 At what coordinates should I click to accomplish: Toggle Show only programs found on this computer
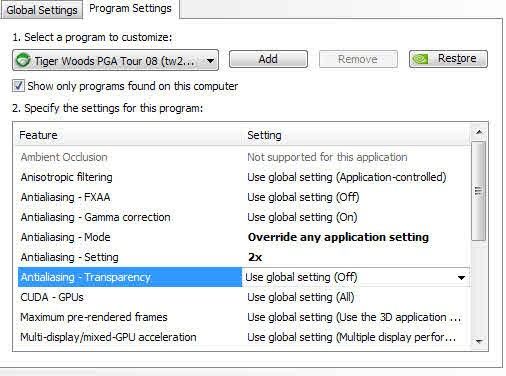click(18, 86)
